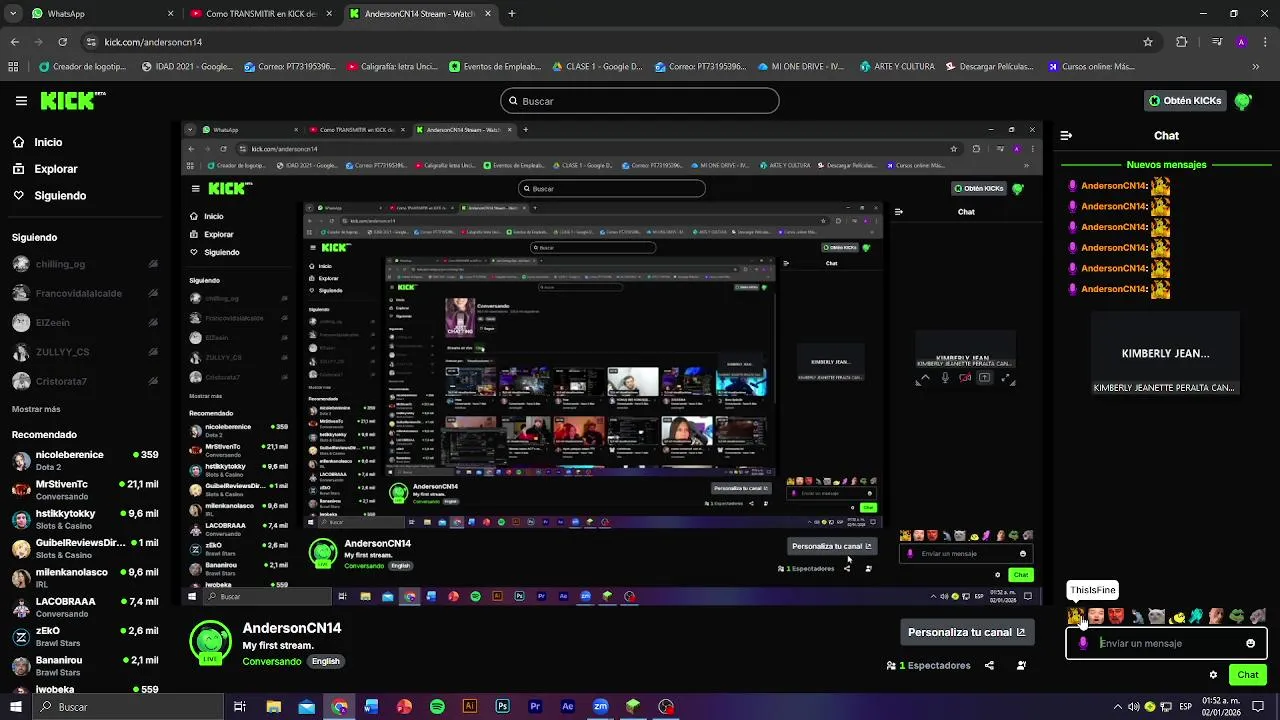Expand following list with Mostrar más
The width and height of the screenshot is (1280, 720).
[x=36, y=409]
